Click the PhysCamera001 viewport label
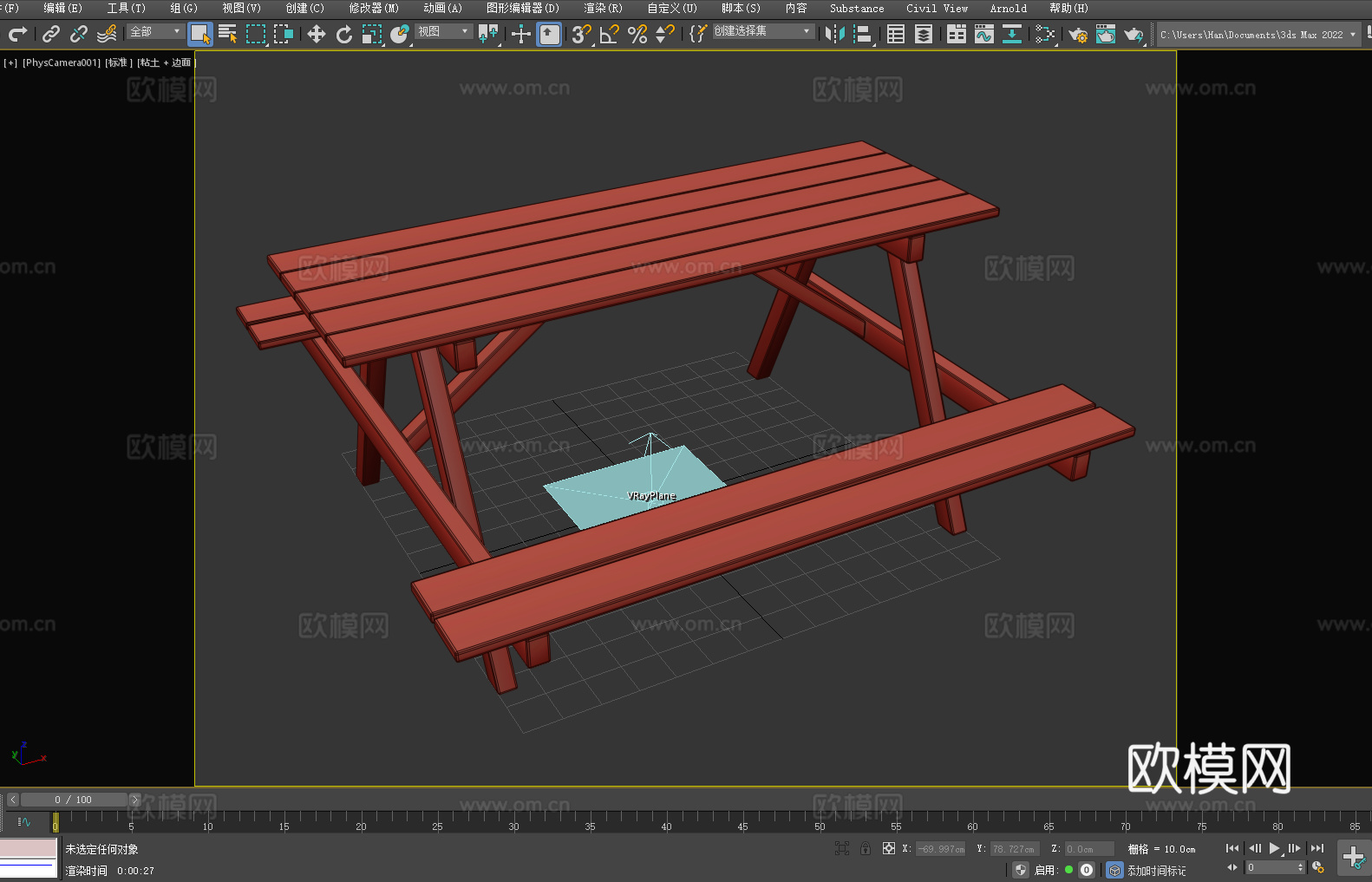Viewport: 1372px width, 882px height. click(x=62, y=62)
